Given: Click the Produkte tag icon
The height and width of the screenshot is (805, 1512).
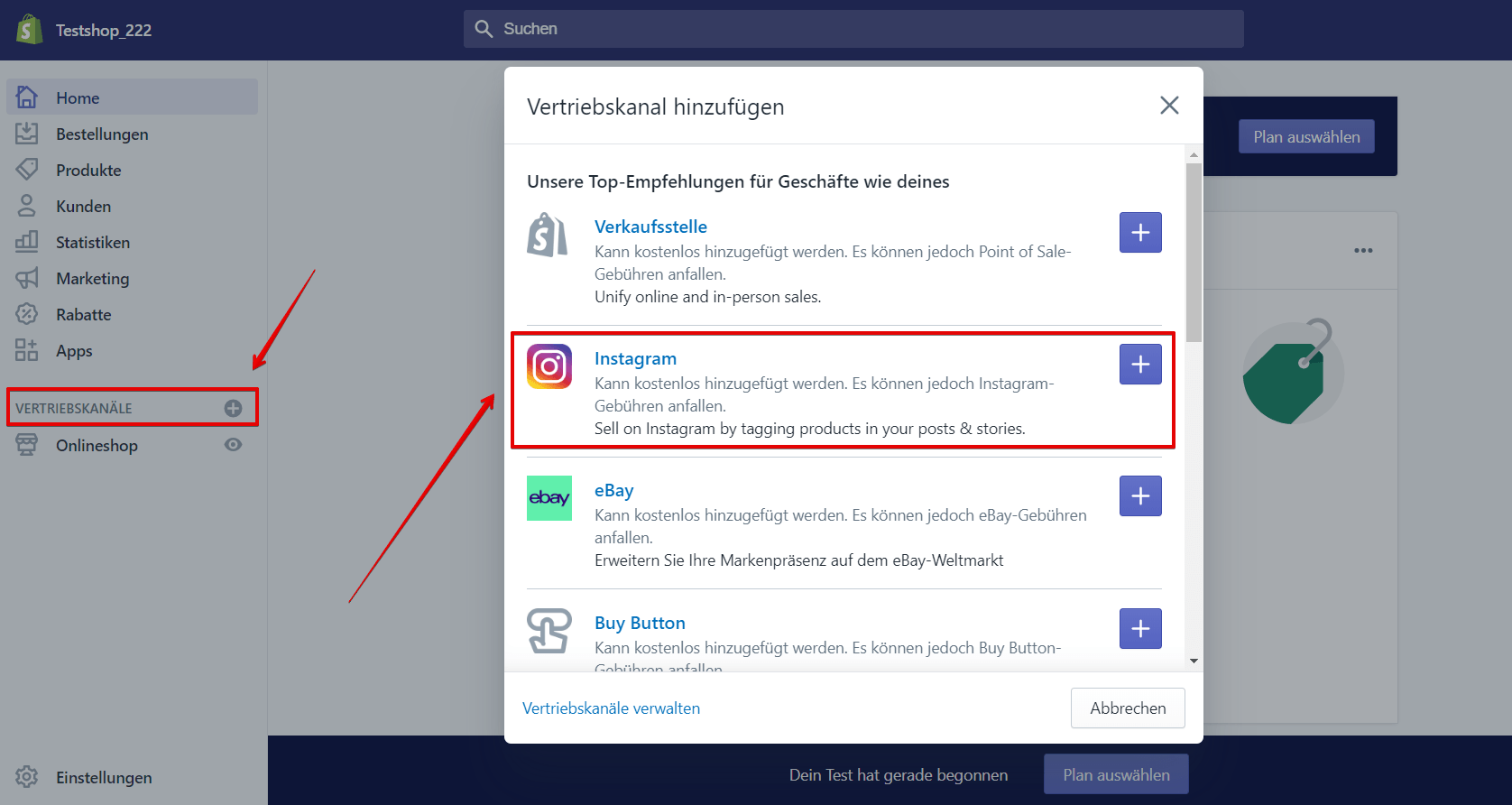Looking at the screenshot, I should pyautogui.click(x=27, y=170).
